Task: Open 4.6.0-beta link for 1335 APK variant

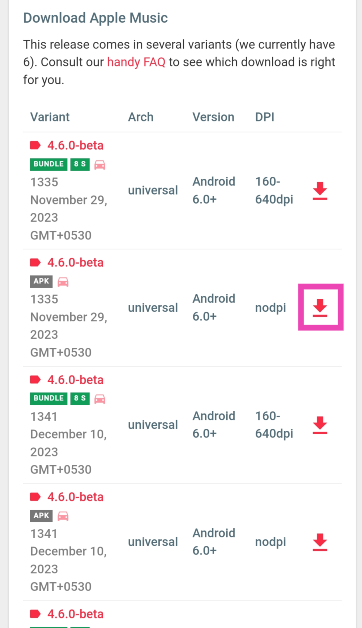Action: (x=75, y=262)
